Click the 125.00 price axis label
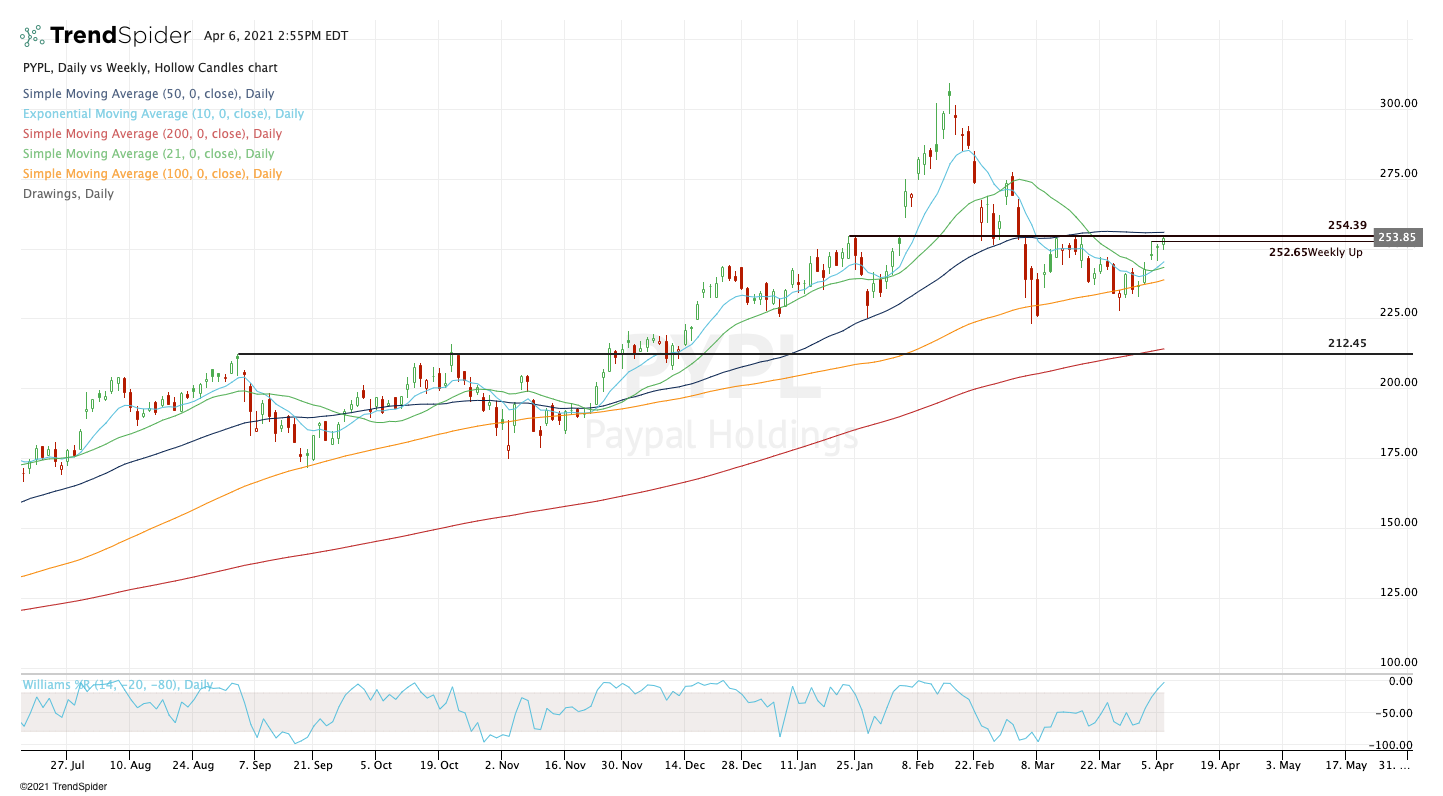The image size is (1443, 796). [x=1398, y=592]
